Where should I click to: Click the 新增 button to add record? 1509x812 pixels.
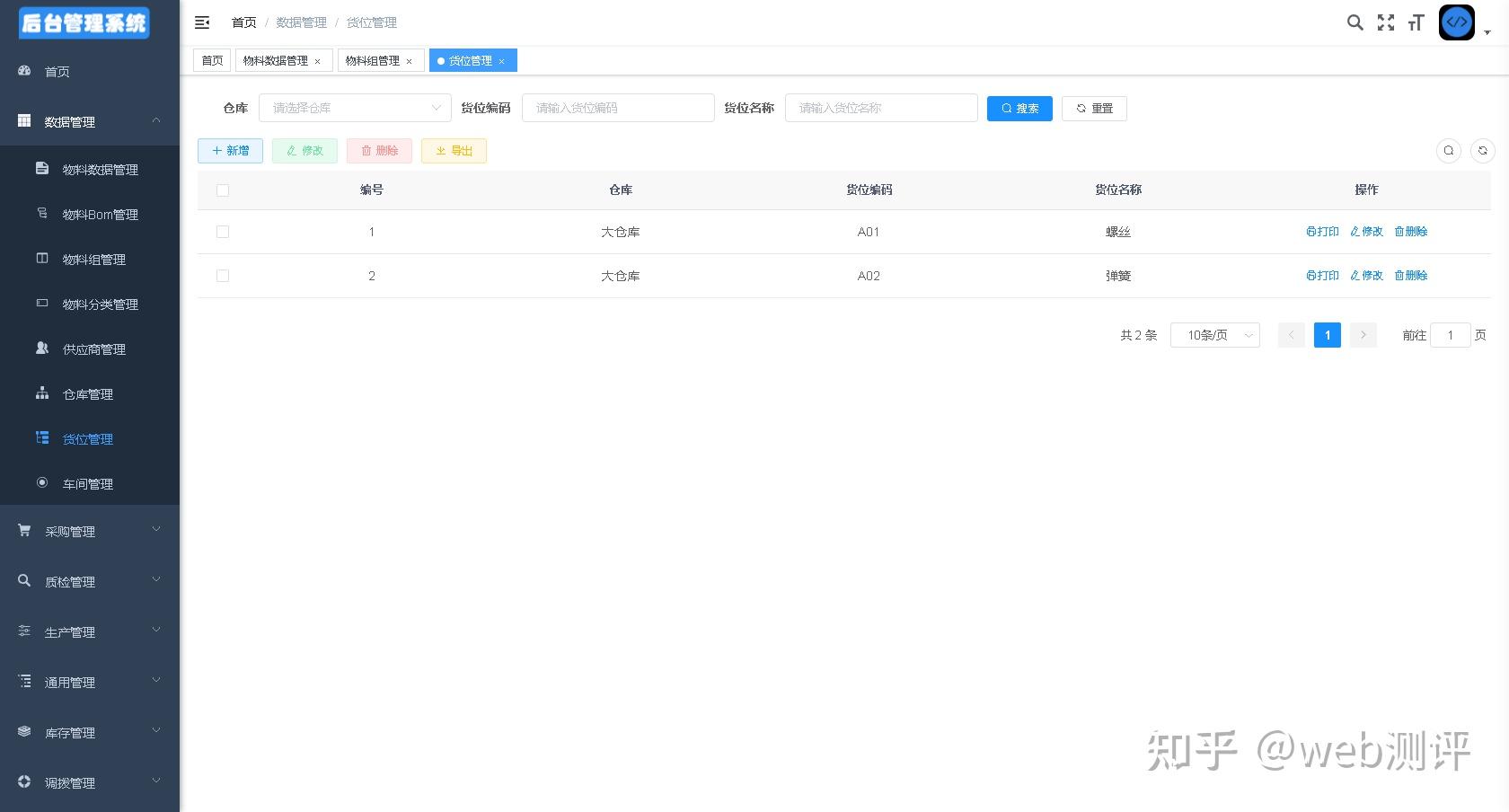(230, 151)
